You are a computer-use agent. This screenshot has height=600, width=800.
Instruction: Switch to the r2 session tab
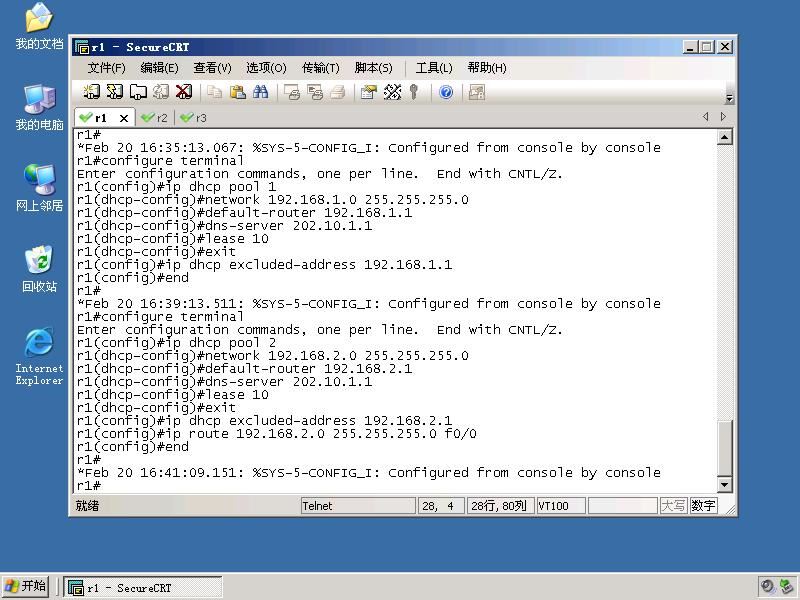[x=155, y=118]
